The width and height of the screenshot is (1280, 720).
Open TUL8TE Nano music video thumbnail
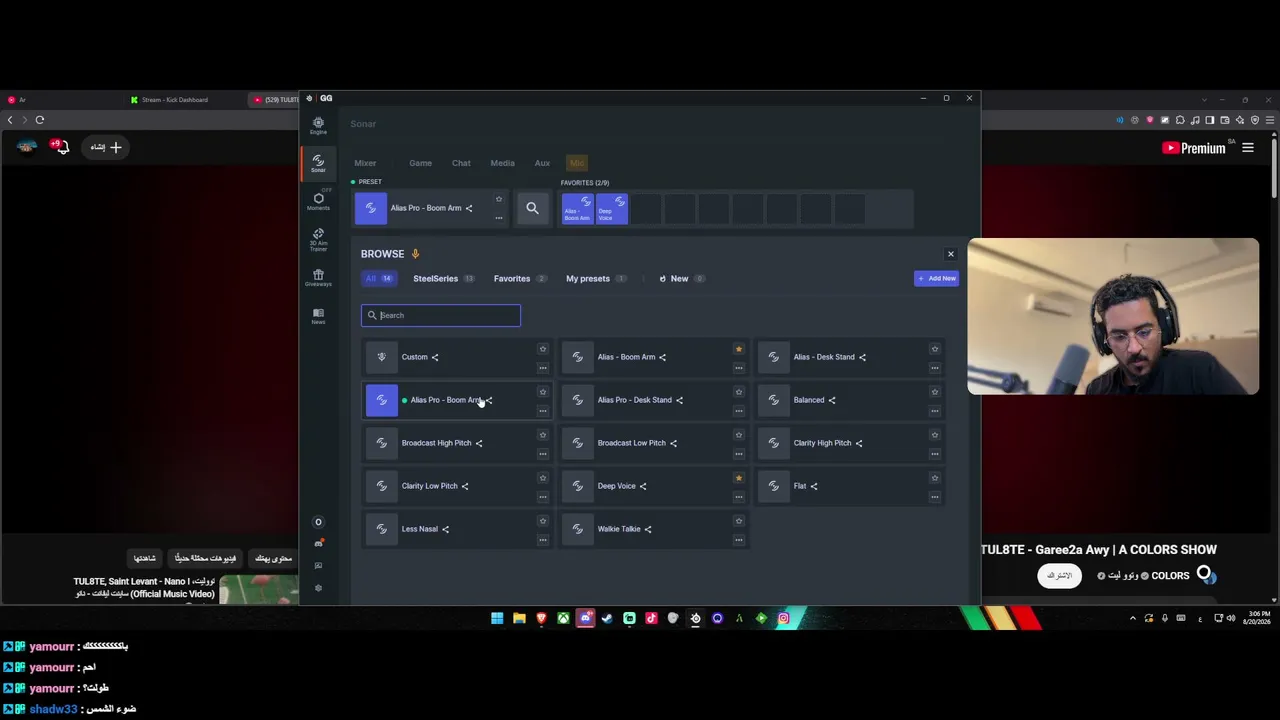[x=259, y=590]
